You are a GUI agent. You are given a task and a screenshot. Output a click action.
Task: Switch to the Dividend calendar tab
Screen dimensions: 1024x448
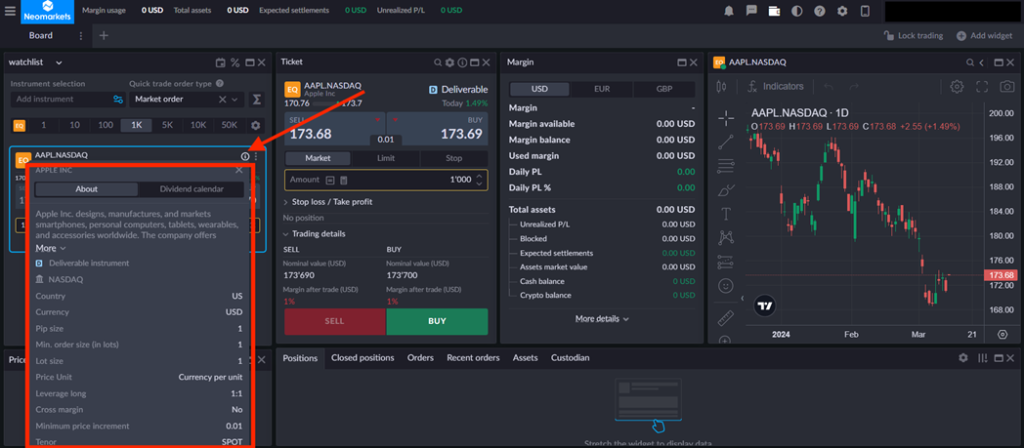[x=191, y=189]
